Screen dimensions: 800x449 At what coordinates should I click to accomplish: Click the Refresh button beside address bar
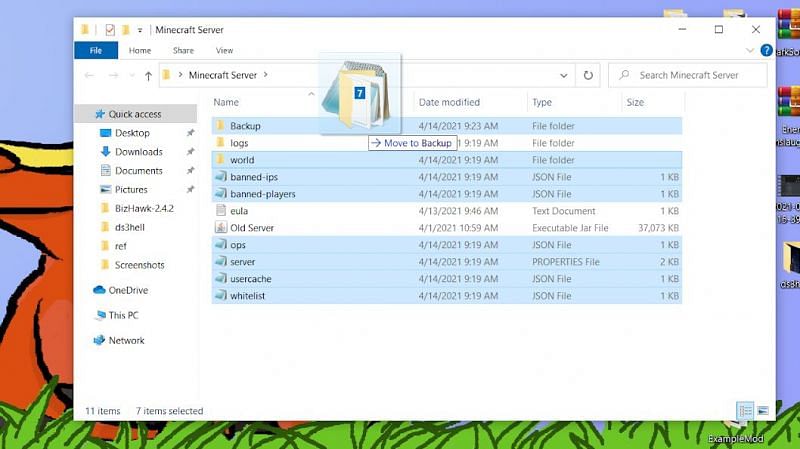click(x=588, y=75)
